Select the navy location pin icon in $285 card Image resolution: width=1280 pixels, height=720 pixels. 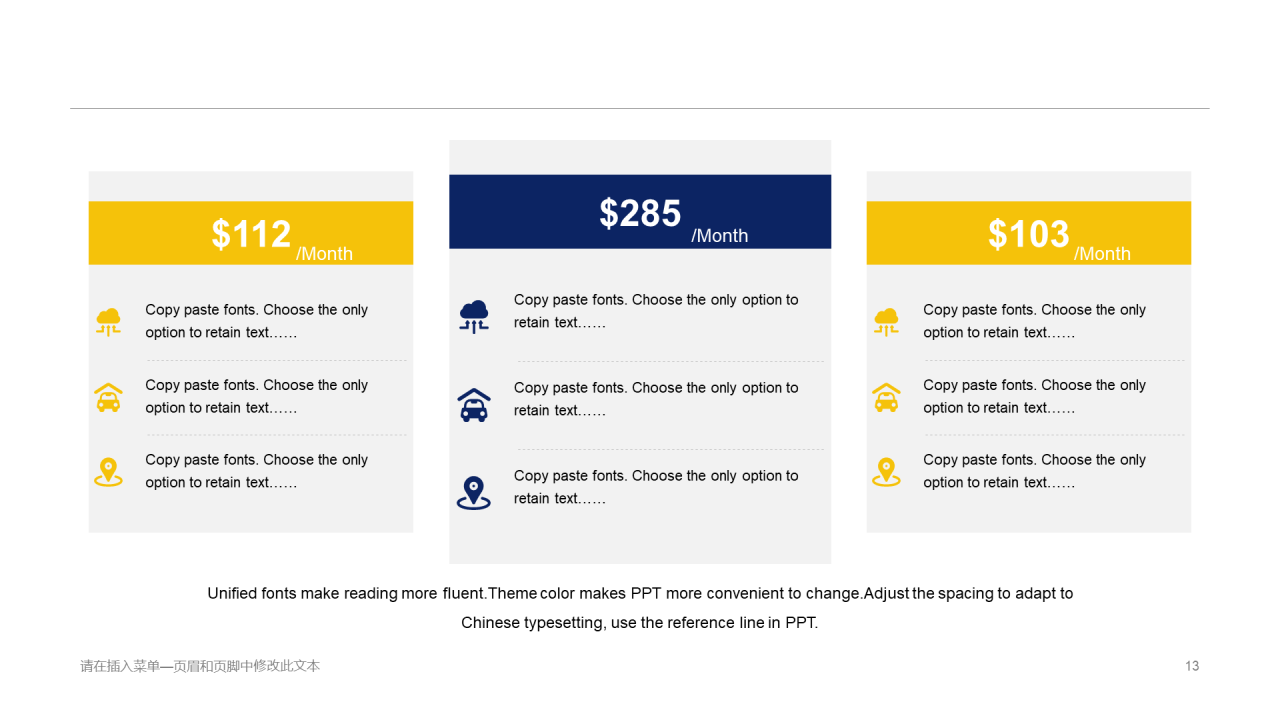coord(474,493)
